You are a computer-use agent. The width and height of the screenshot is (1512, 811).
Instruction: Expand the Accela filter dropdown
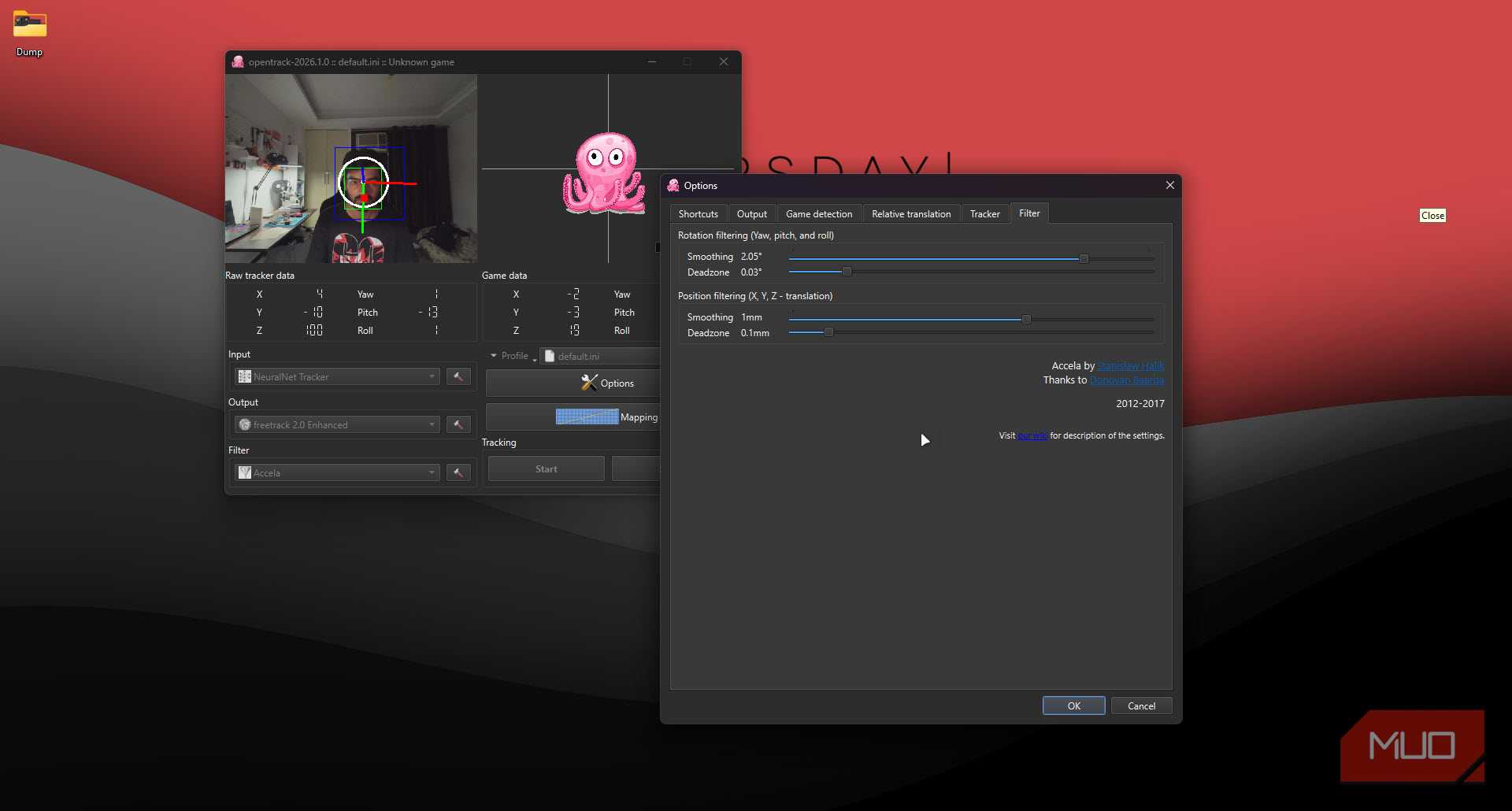[336, 472]
